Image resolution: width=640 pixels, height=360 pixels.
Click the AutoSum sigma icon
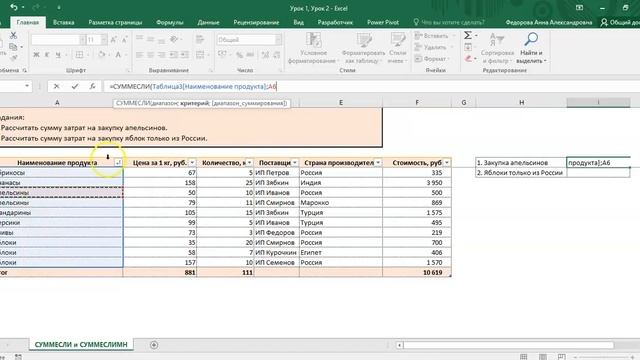pyautogui.click(x=468, y=36)
